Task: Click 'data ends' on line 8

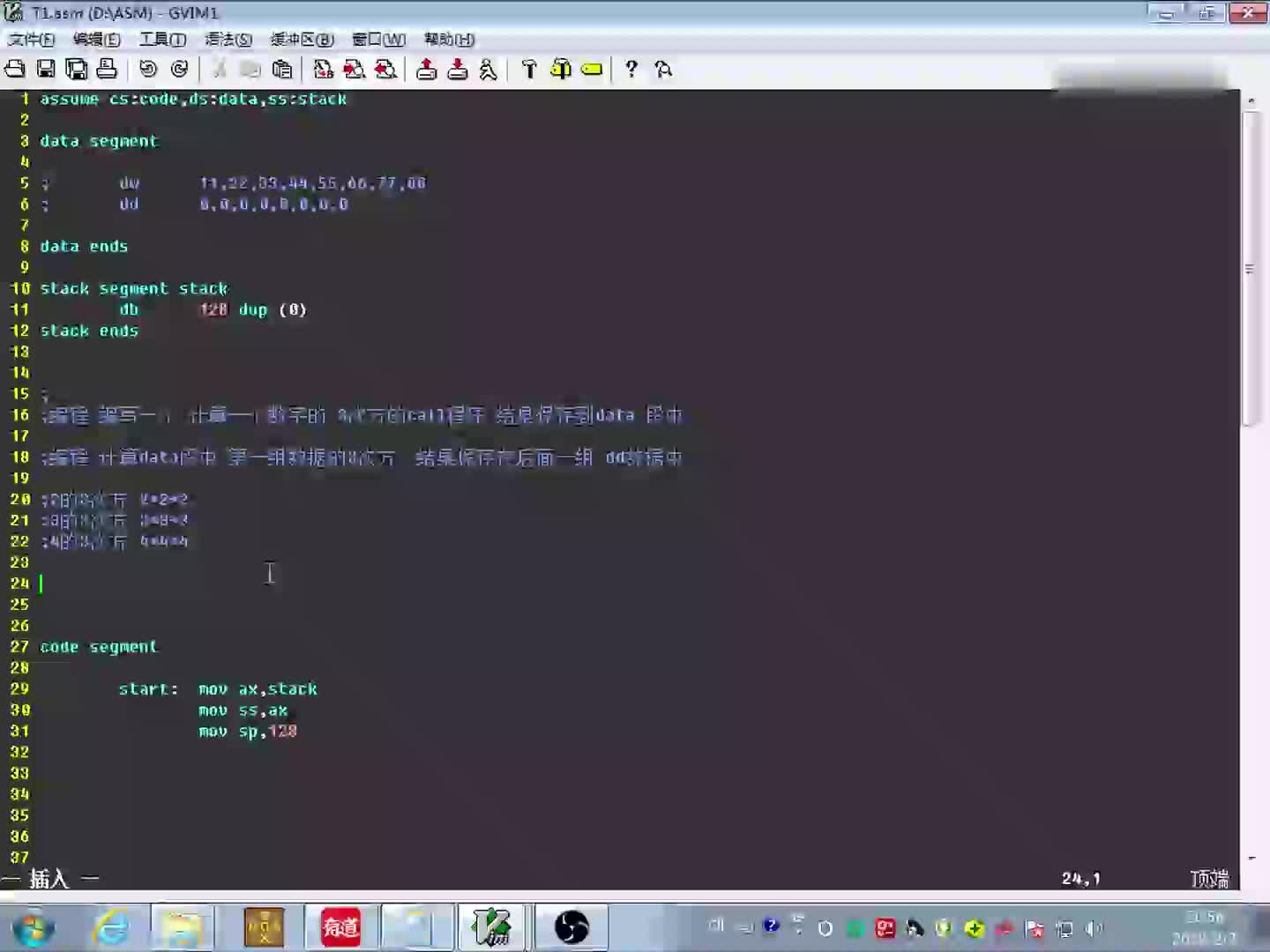Action: (x=84, y=247)
